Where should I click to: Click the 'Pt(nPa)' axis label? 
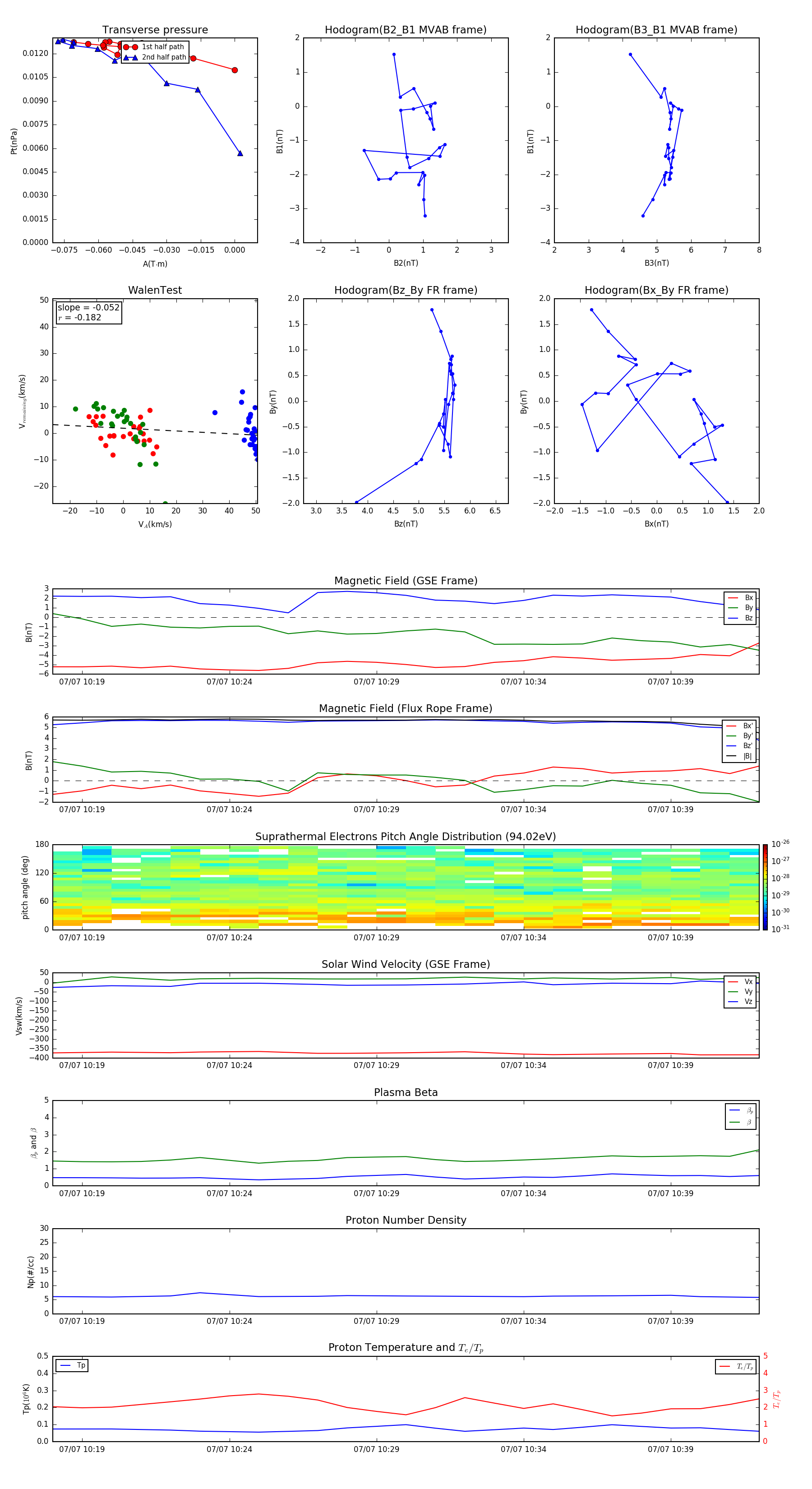coord(14,140)
